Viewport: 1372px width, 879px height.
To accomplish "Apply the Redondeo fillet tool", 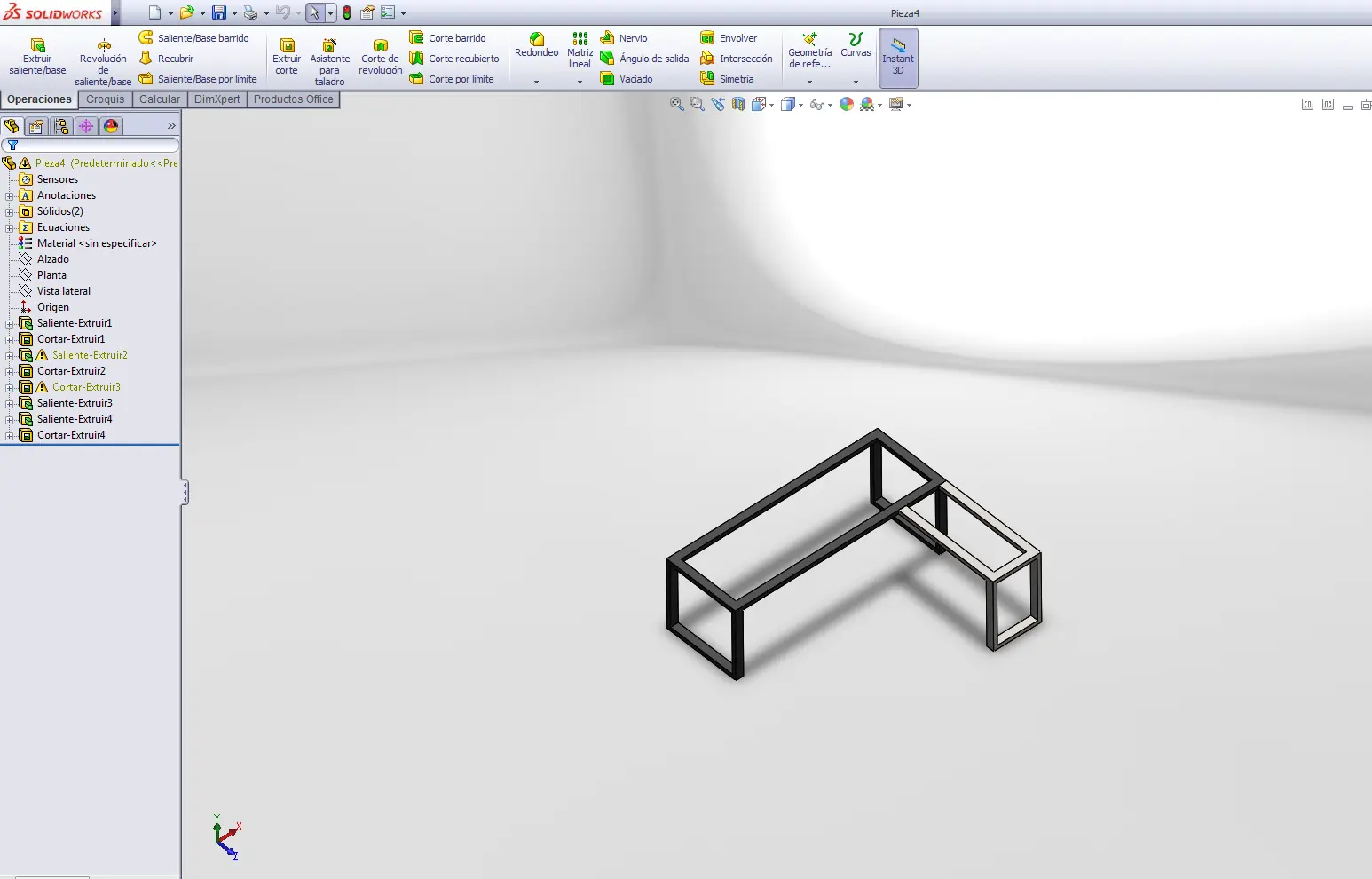I will [536, 45].
